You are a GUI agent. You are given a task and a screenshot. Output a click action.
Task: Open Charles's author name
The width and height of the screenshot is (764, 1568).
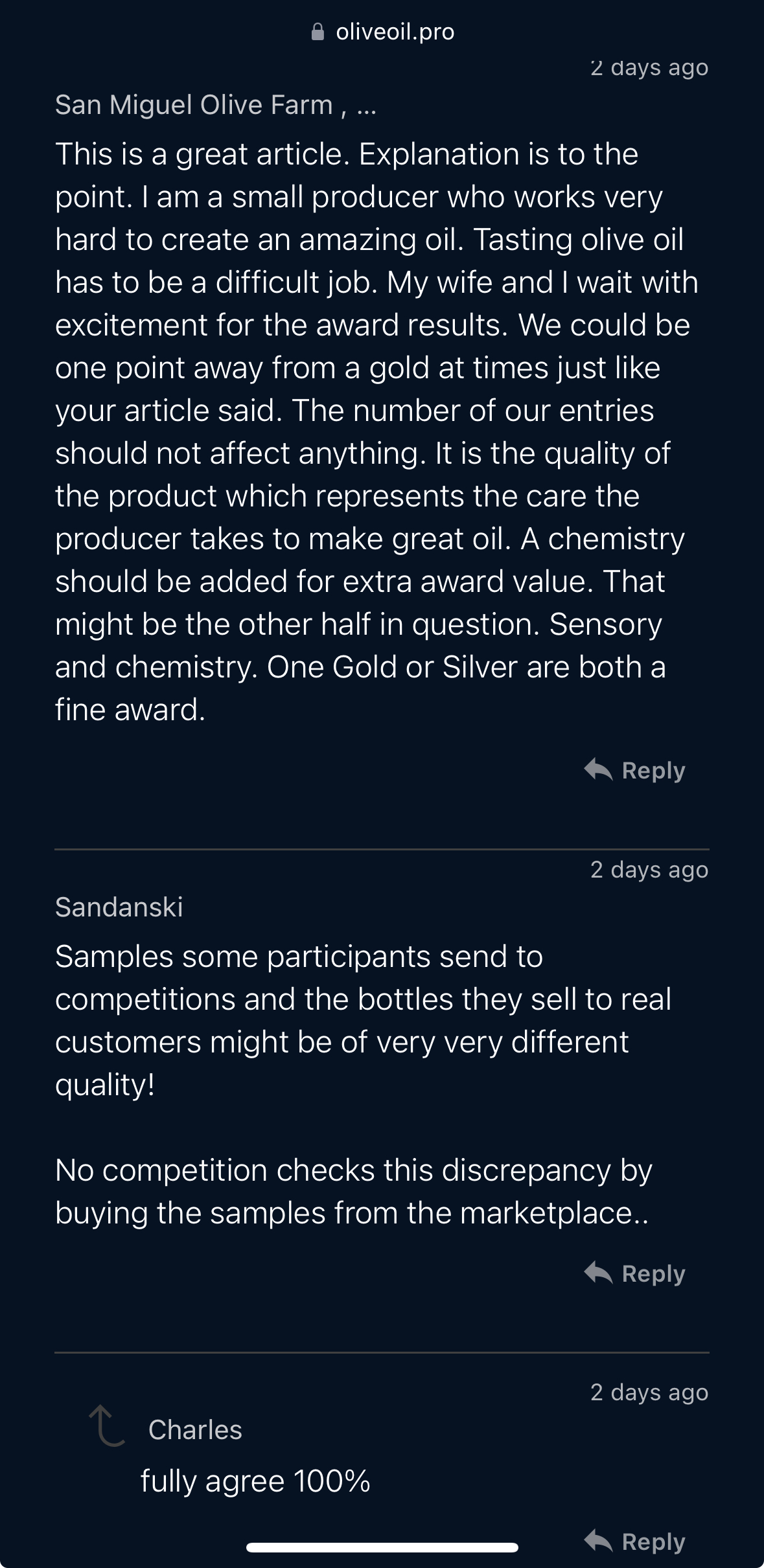[x=195, y=1429]
